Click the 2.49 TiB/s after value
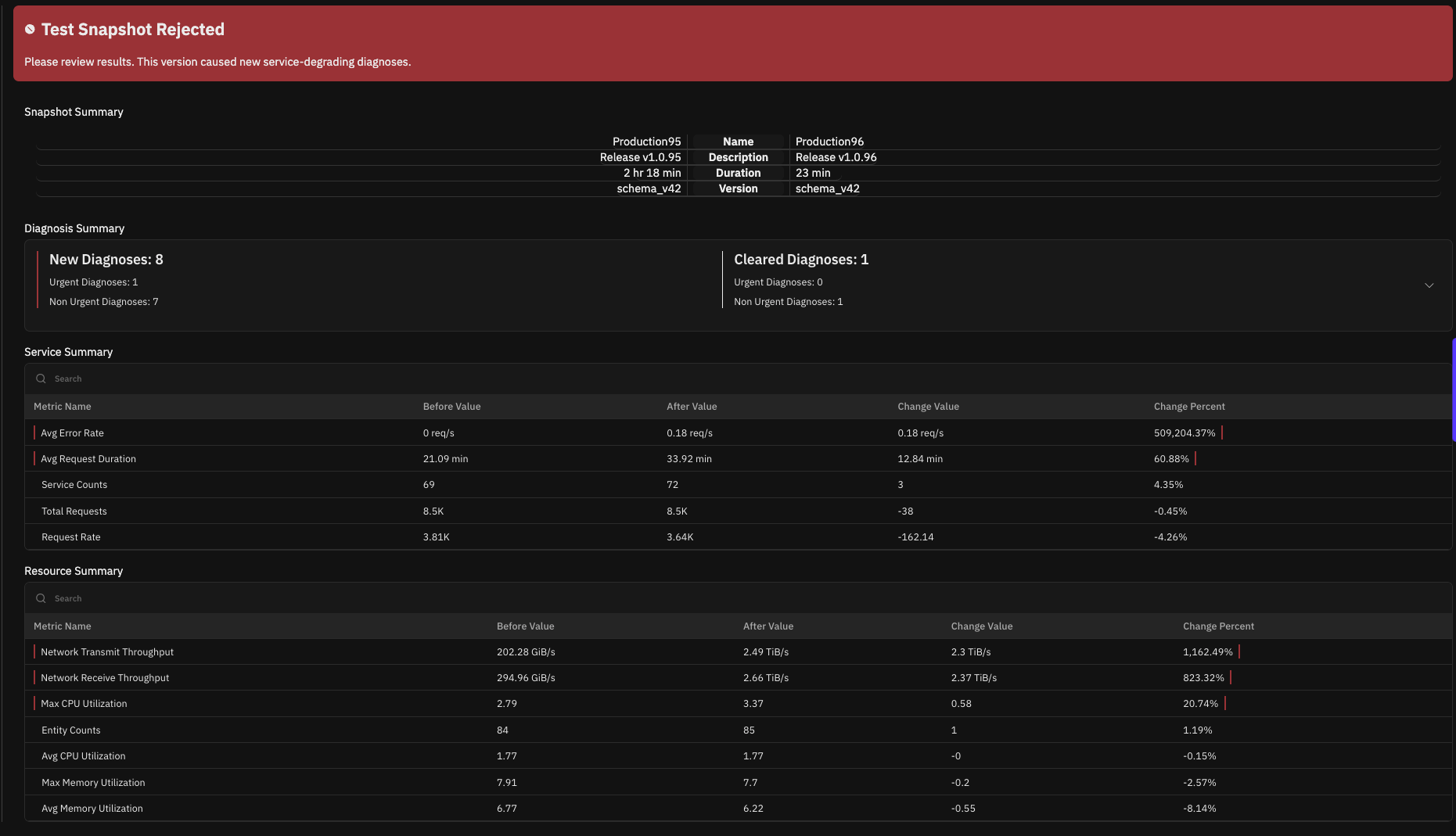This screenshot has height=836, width=1456. coord(766,652)
